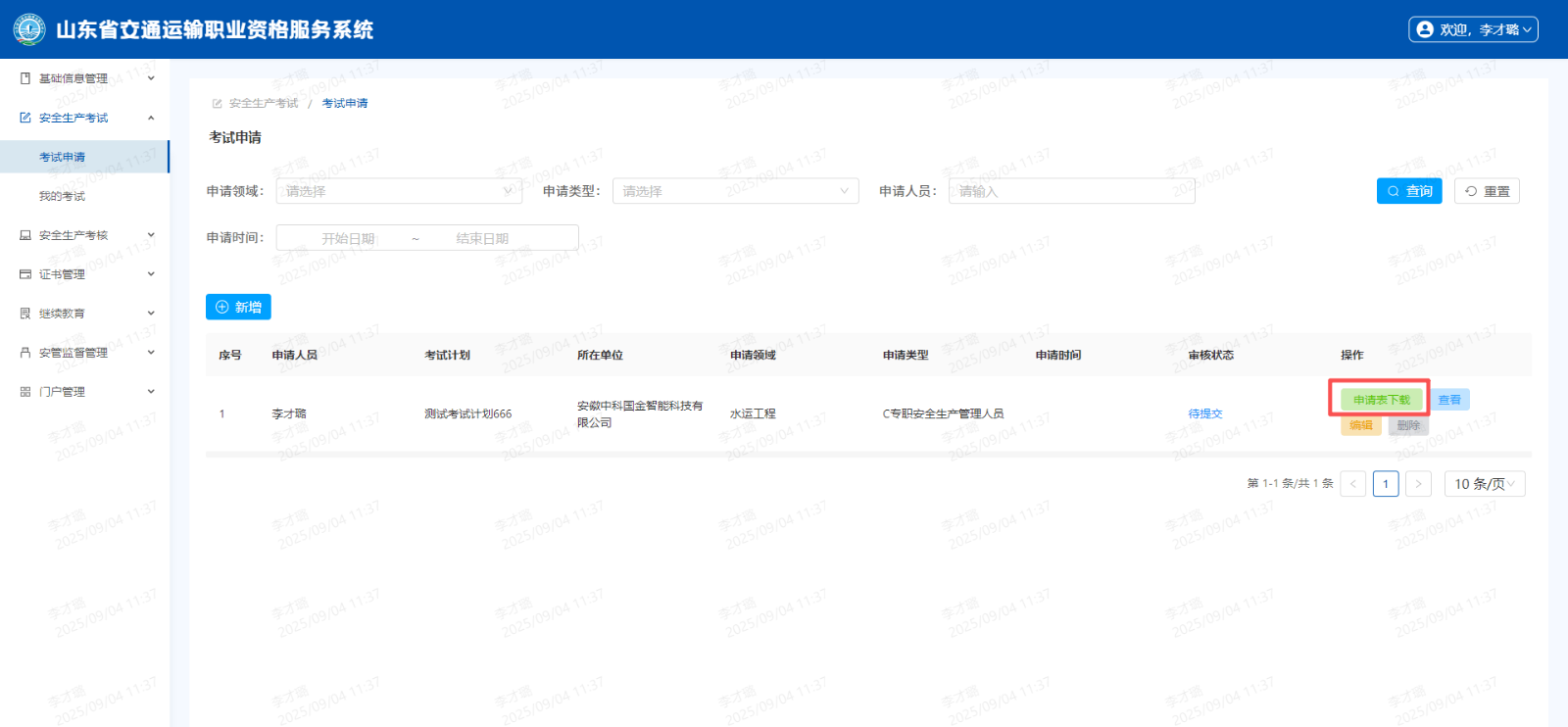This screenshot has height=727, width=1568.
Task: Open the 10 条/页 page size selector
Action: [x=1485, y=484]
